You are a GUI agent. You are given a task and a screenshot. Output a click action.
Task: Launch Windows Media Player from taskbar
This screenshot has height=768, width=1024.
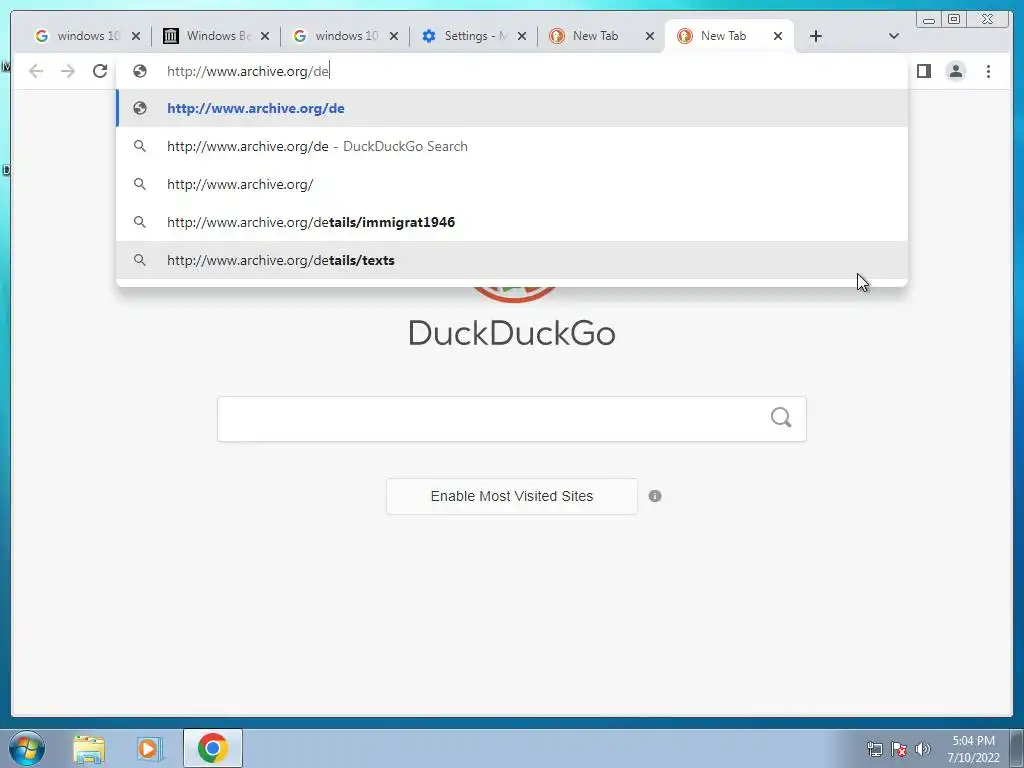pos(150,748)
